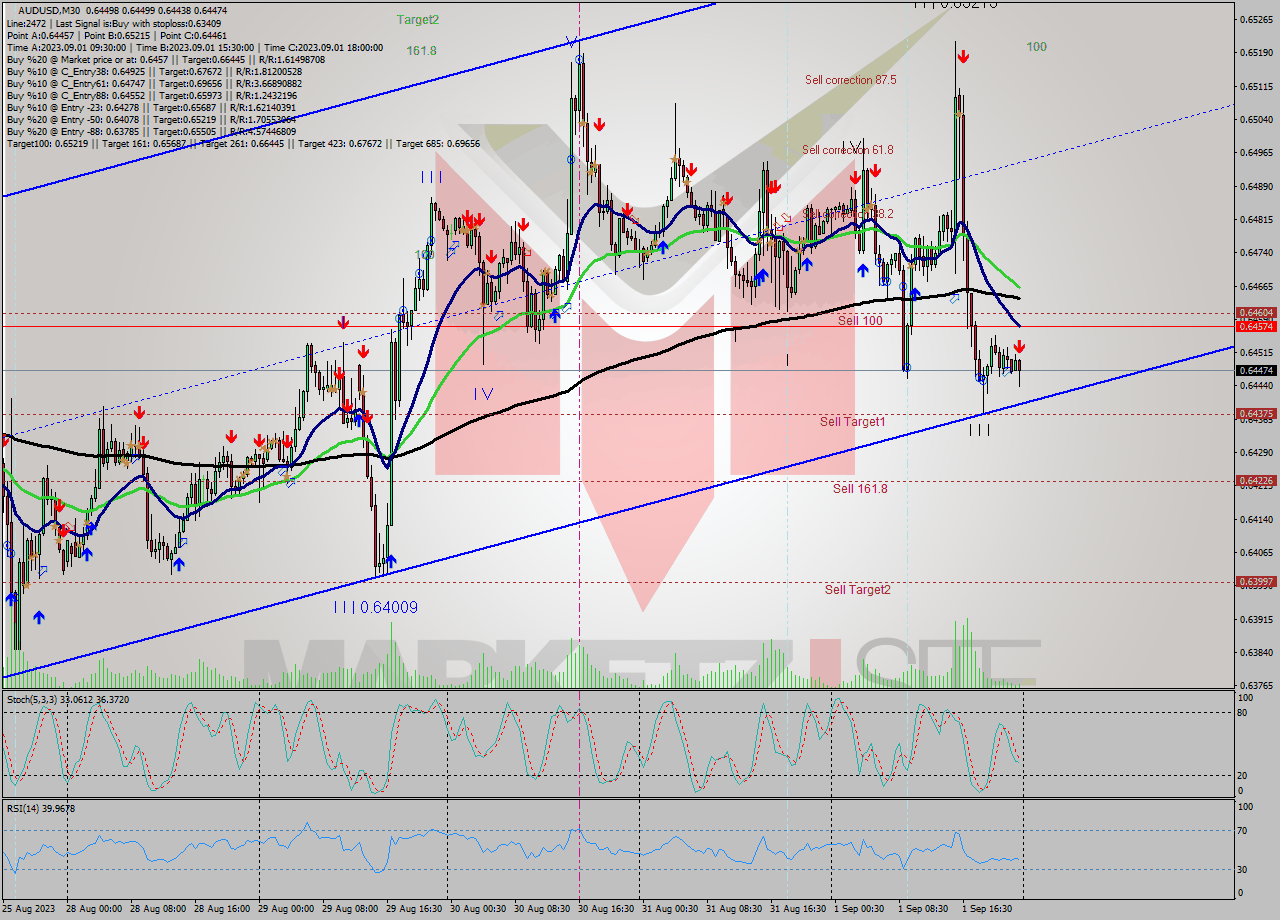The image size is (1280, 920).
Task: Click the green '100' label at top right
Action: coord(1036,47)
